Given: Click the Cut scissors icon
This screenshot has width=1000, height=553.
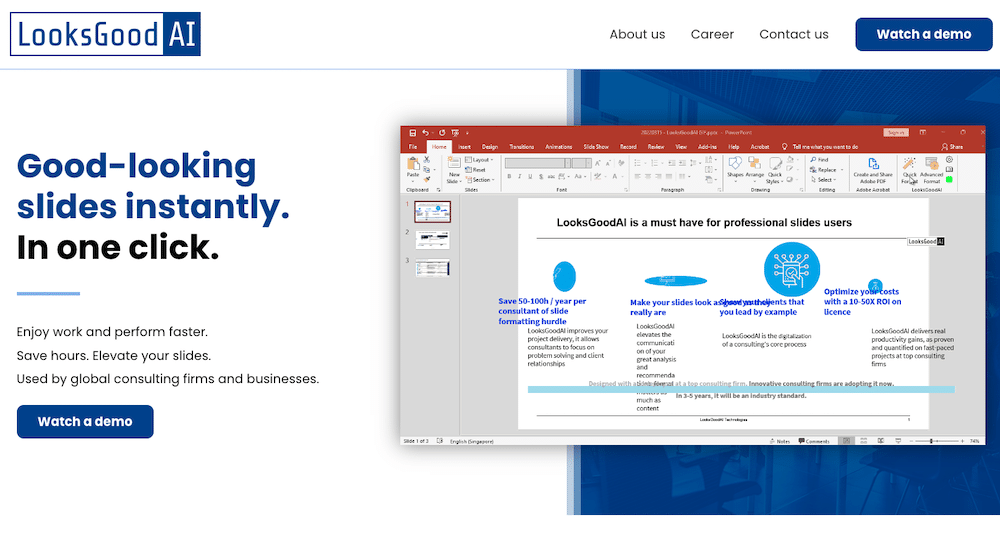Looking at the screenshot, I should [427, 159].
